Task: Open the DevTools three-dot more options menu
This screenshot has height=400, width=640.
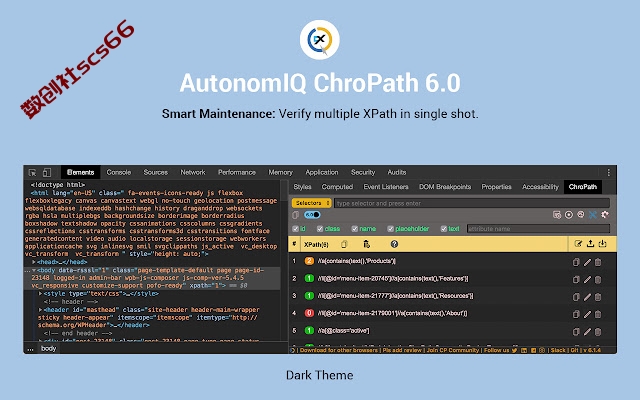Action: point(608,173)
